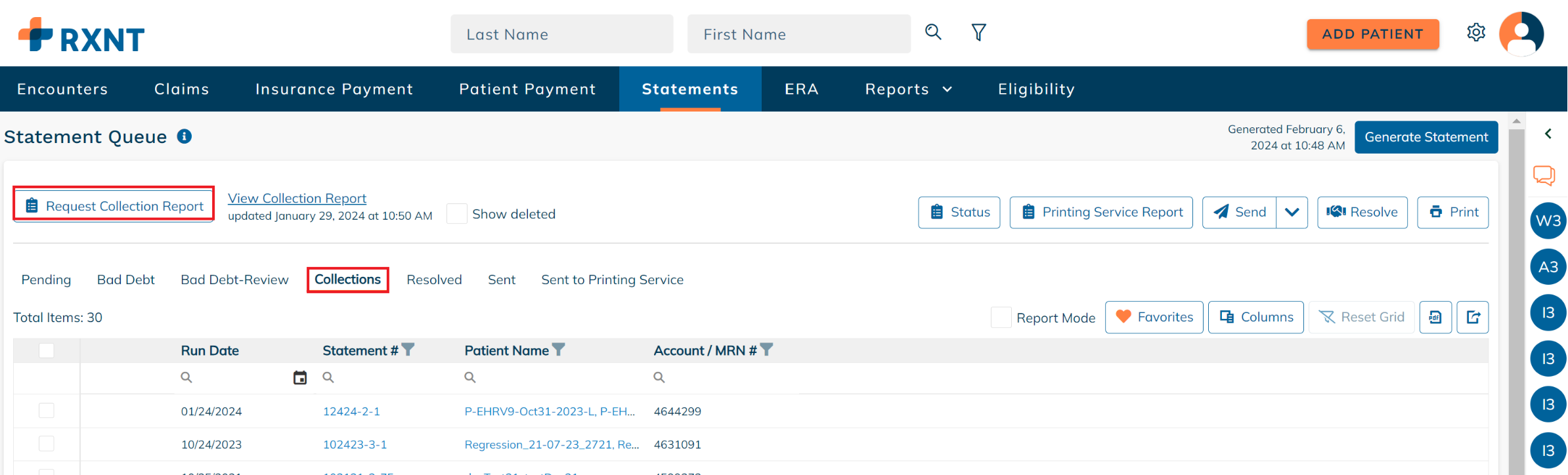The image size is (1568, 475).
Task: Filter the Statement # column
Action: pyautogui.click(x=408, y=350)
